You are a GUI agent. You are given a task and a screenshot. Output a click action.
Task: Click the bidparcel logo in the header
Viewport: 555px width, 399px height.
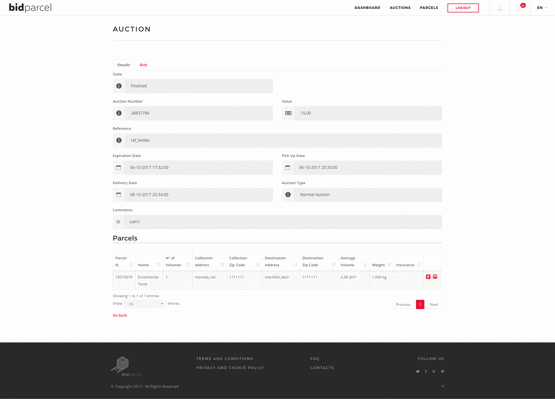point(30,7)
